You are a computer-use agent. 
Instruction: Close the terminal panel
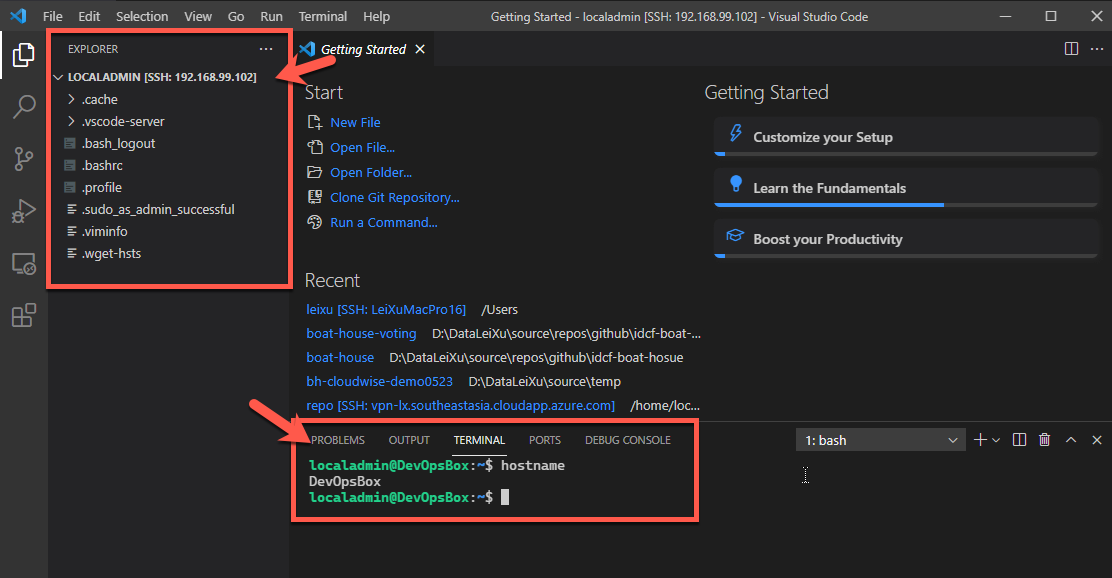point(1096,440)
